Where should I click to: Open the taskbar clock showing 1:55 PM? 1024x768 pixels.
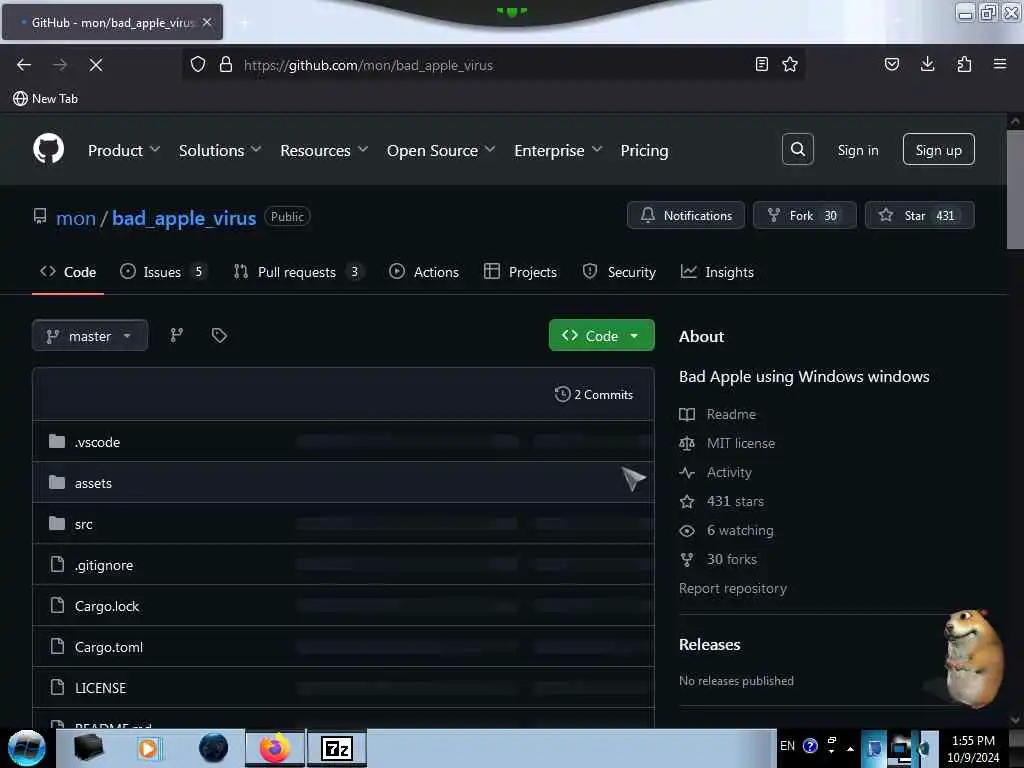(973, 749)
